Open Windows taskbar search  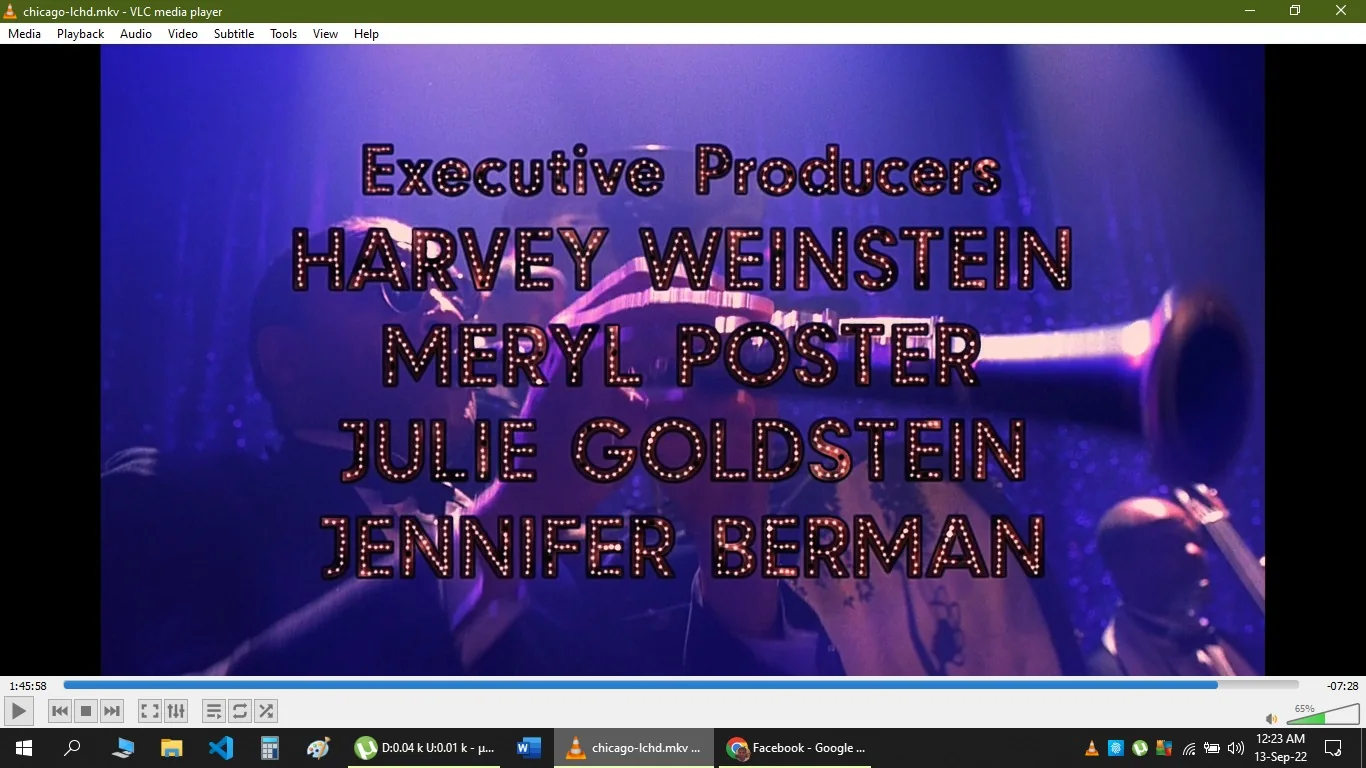point(72,748)
